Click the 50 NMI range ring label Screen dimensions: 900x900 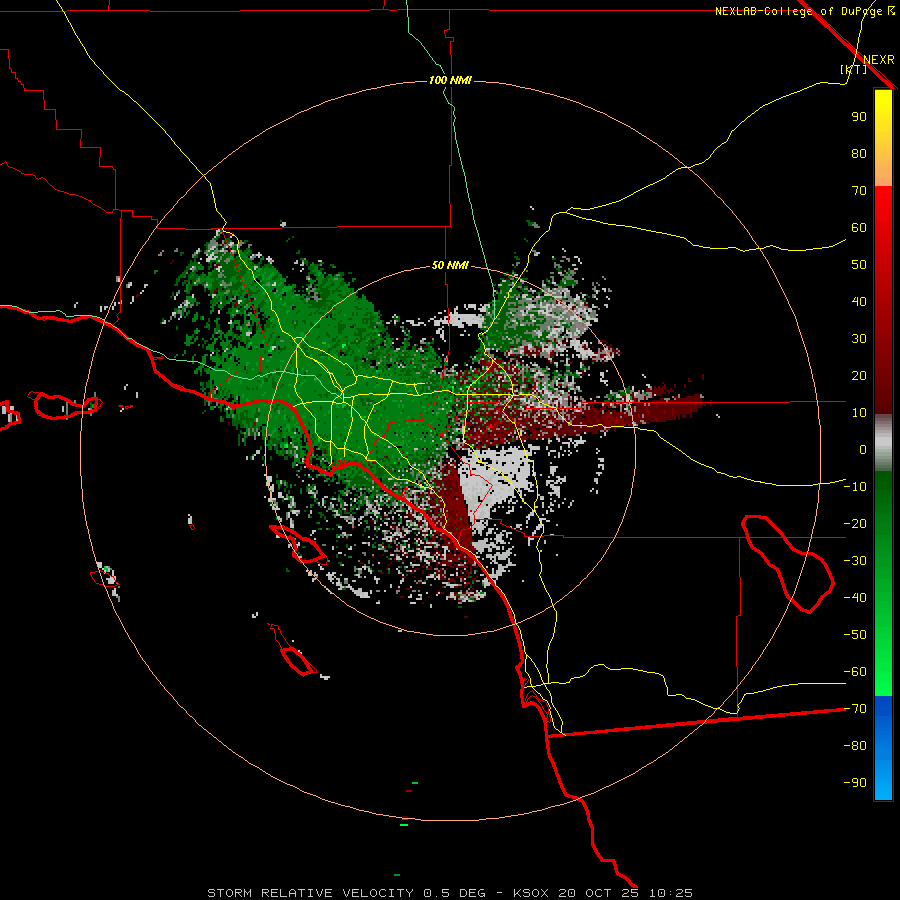(450, 265)
